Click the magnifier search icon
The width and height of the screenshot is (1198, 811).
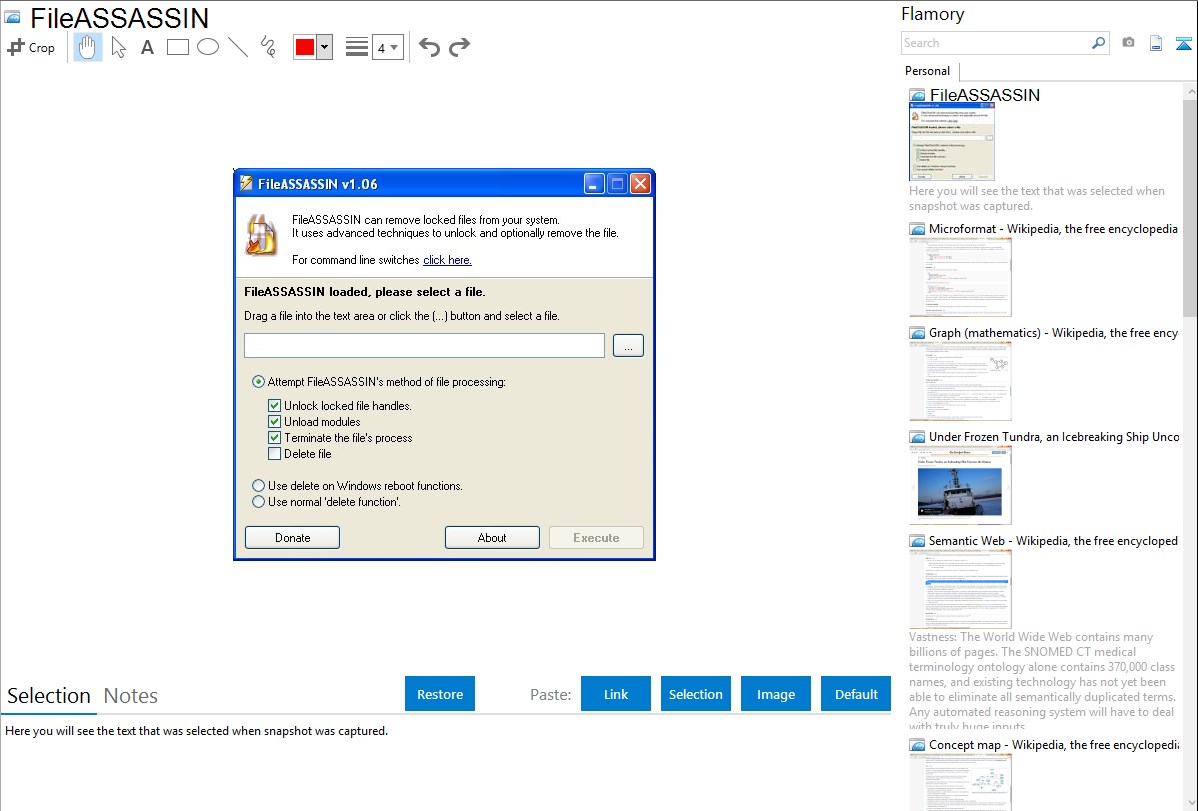(1099, 43)
